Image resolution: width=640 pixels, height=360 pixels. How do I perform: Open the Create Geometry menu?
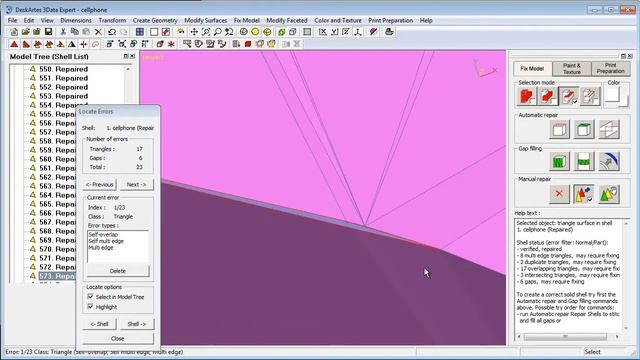155,20
